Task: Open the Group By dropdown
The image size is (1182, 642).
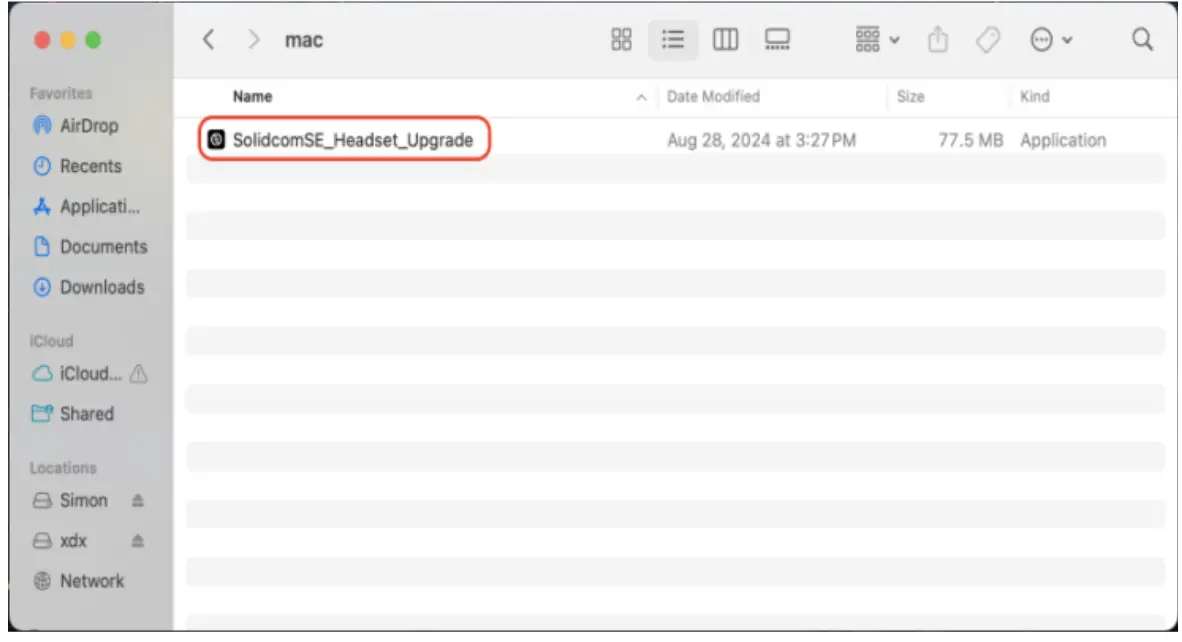Action: pyautogui.click(x=877, y=39)
